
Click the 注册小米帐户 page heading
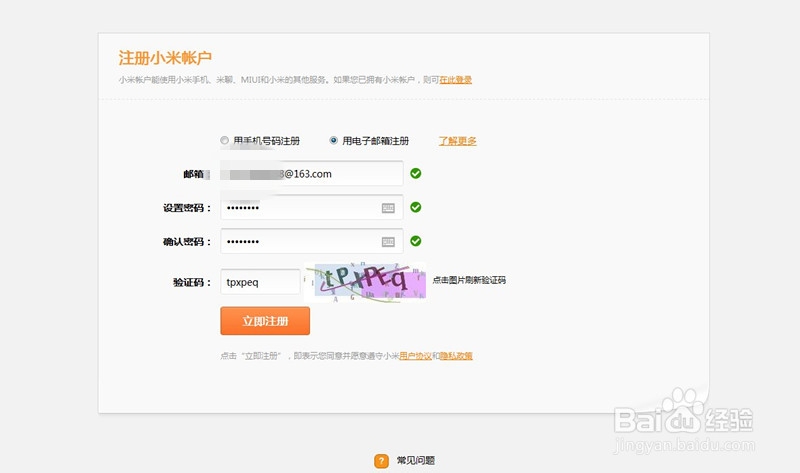165,58
